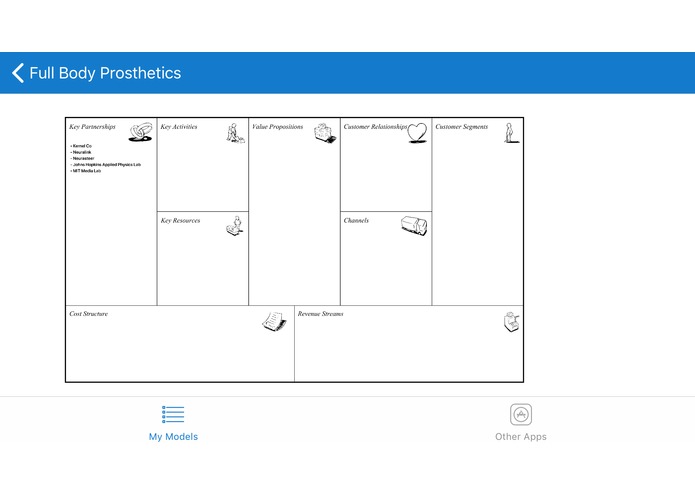Tap the Revenue Streams cash register icon
Screen dimensions: 695x494
point(511,322)
